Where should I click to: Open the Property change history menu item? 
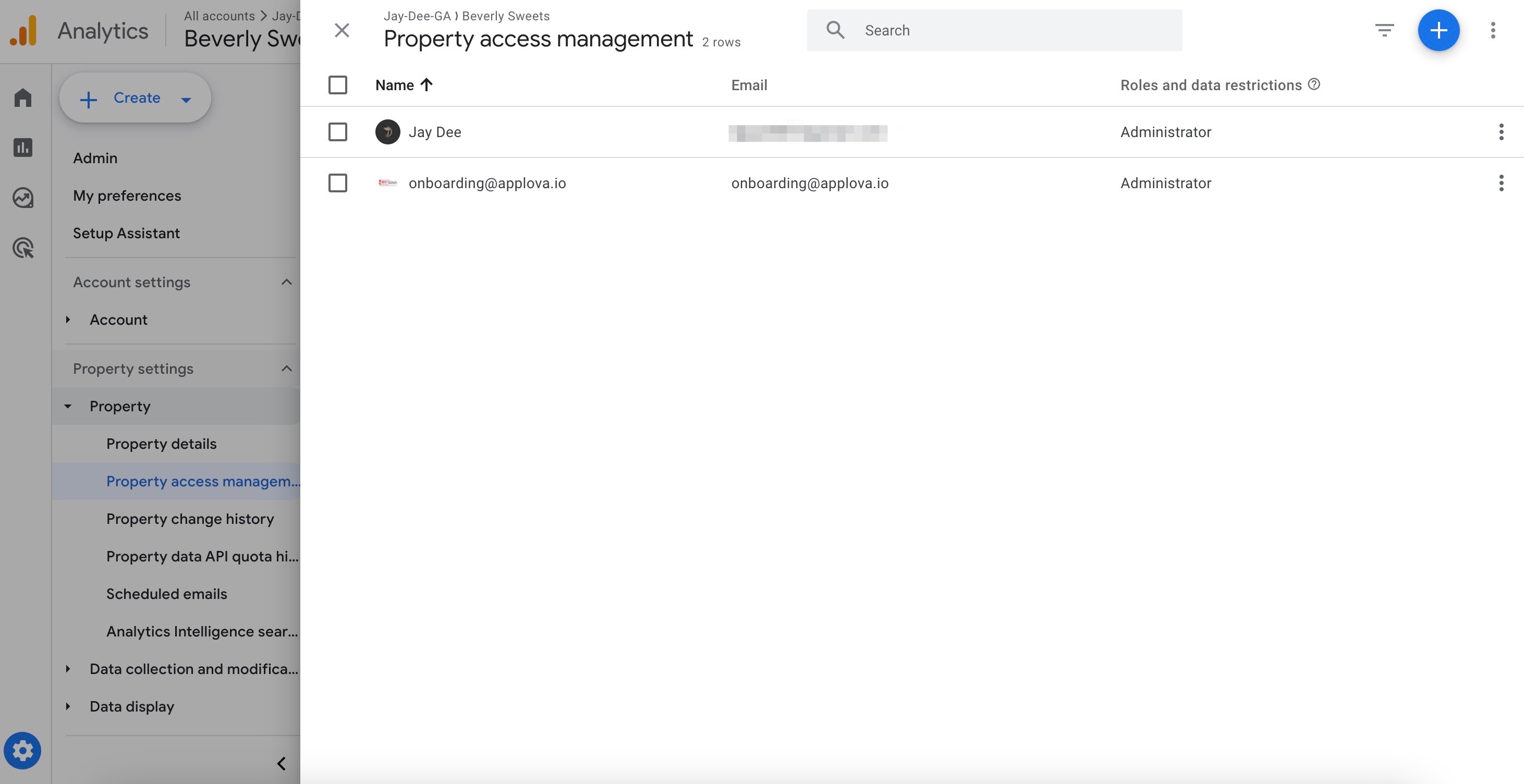click(190, 519)
